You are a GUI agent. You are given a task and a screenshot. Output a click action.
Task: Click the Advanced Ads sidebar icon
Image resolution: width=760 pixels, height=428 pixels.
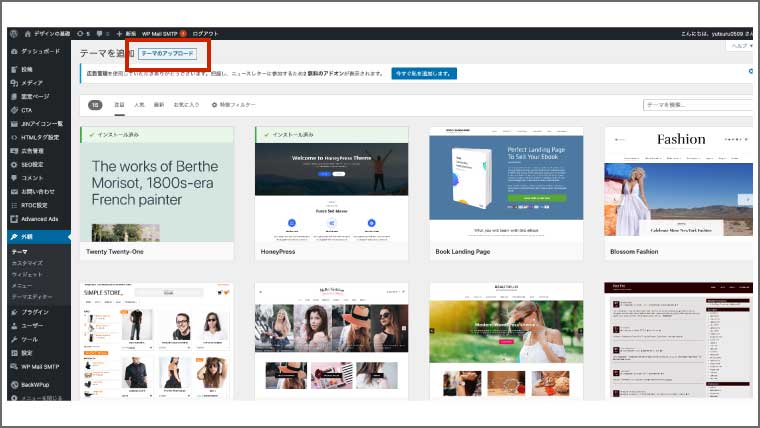pos(14,219)
